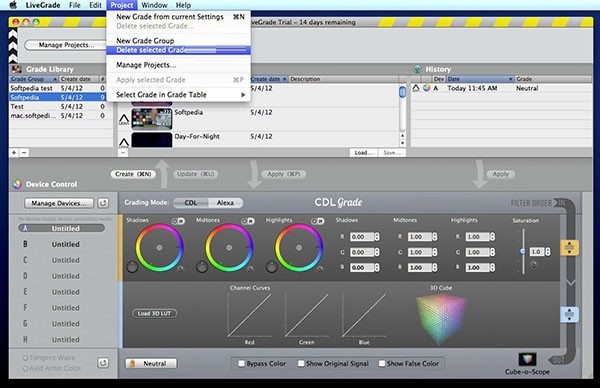
Task: Click the Manage Devices button
Action: (x=59, y=203)
